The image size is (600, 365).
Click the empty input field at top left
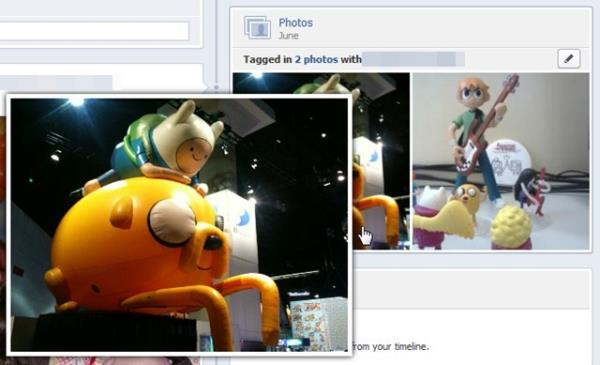(94, 31)
